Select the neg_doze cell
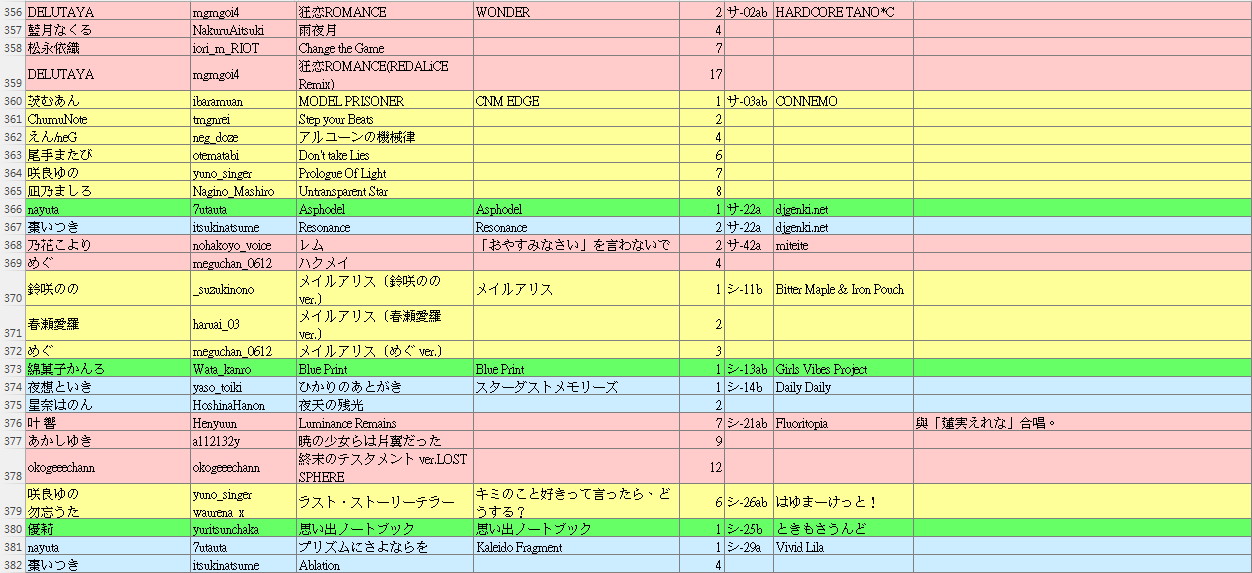Screen dimensions: 1252x573 [242, 137]
